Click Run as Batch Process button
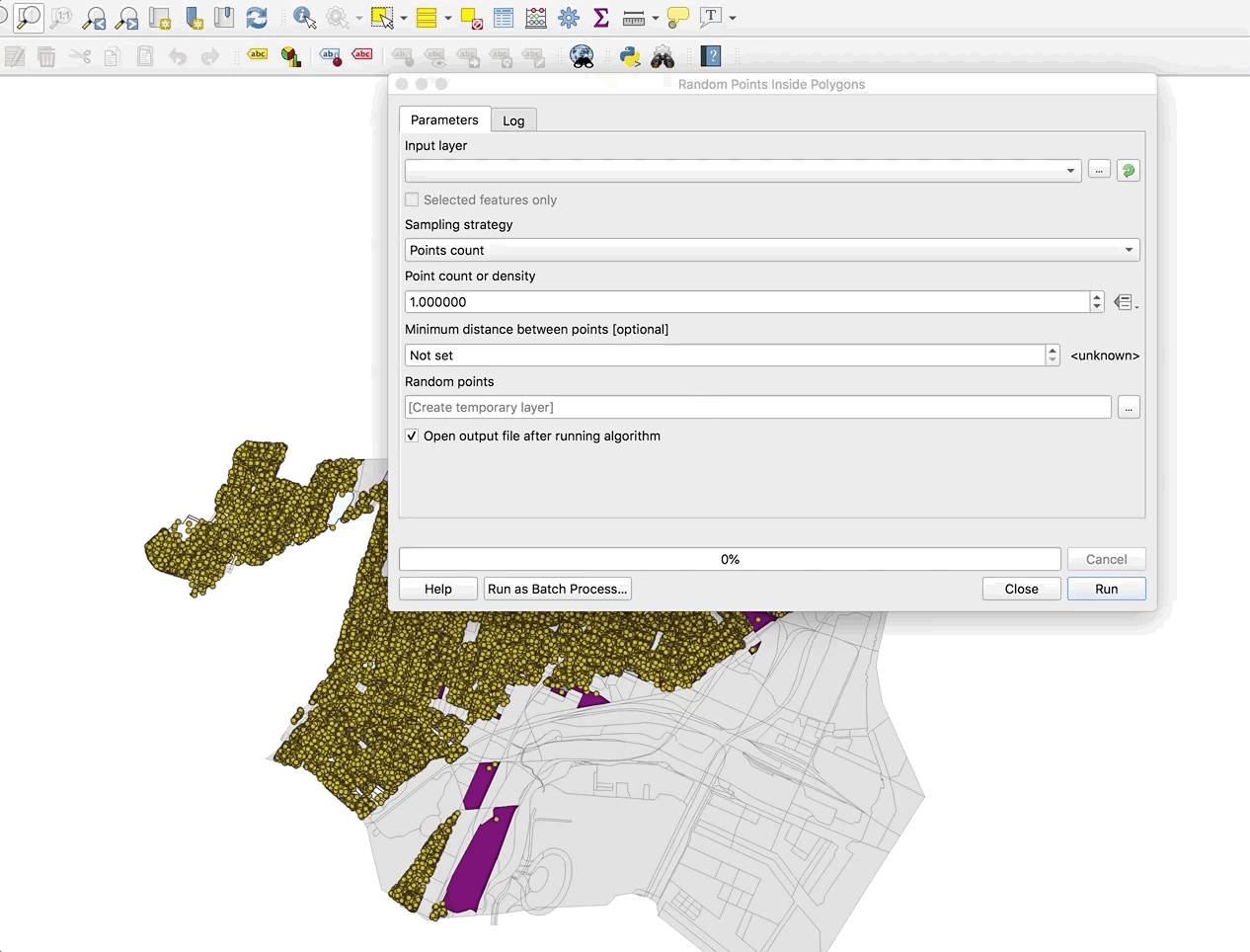1250x952 pixels. [557, 589]
